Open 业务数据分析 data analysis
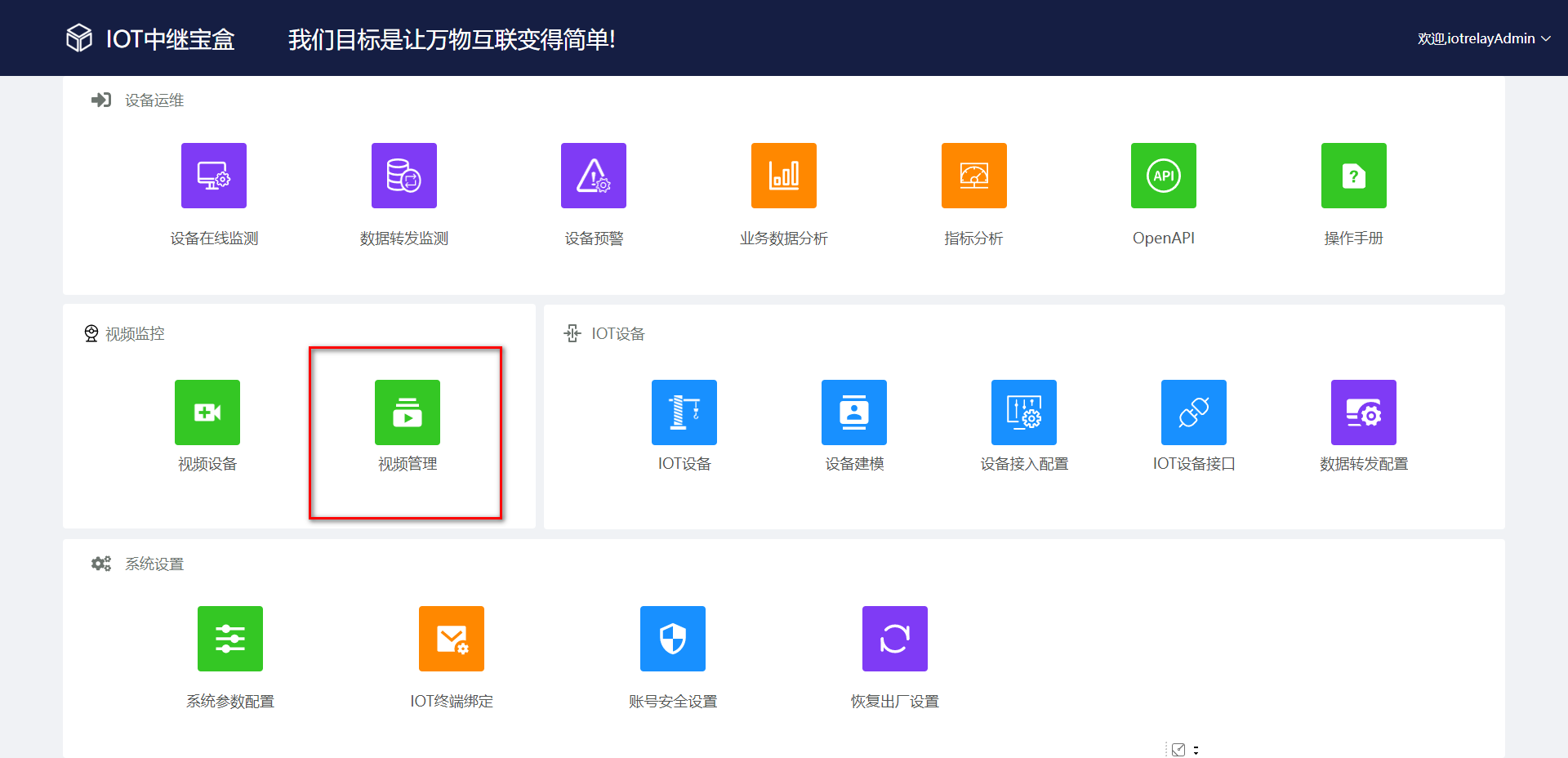 click(784, 176)
